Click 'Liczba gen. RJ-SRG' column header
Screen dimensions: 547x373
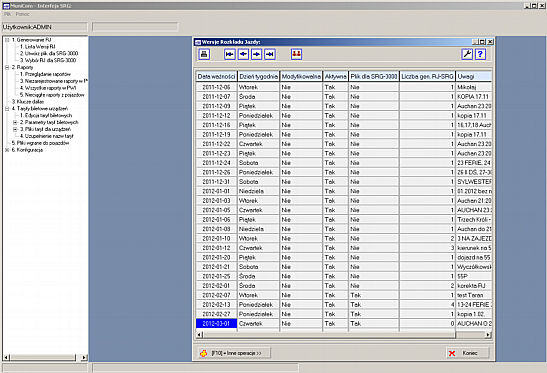tap(428, 76)
